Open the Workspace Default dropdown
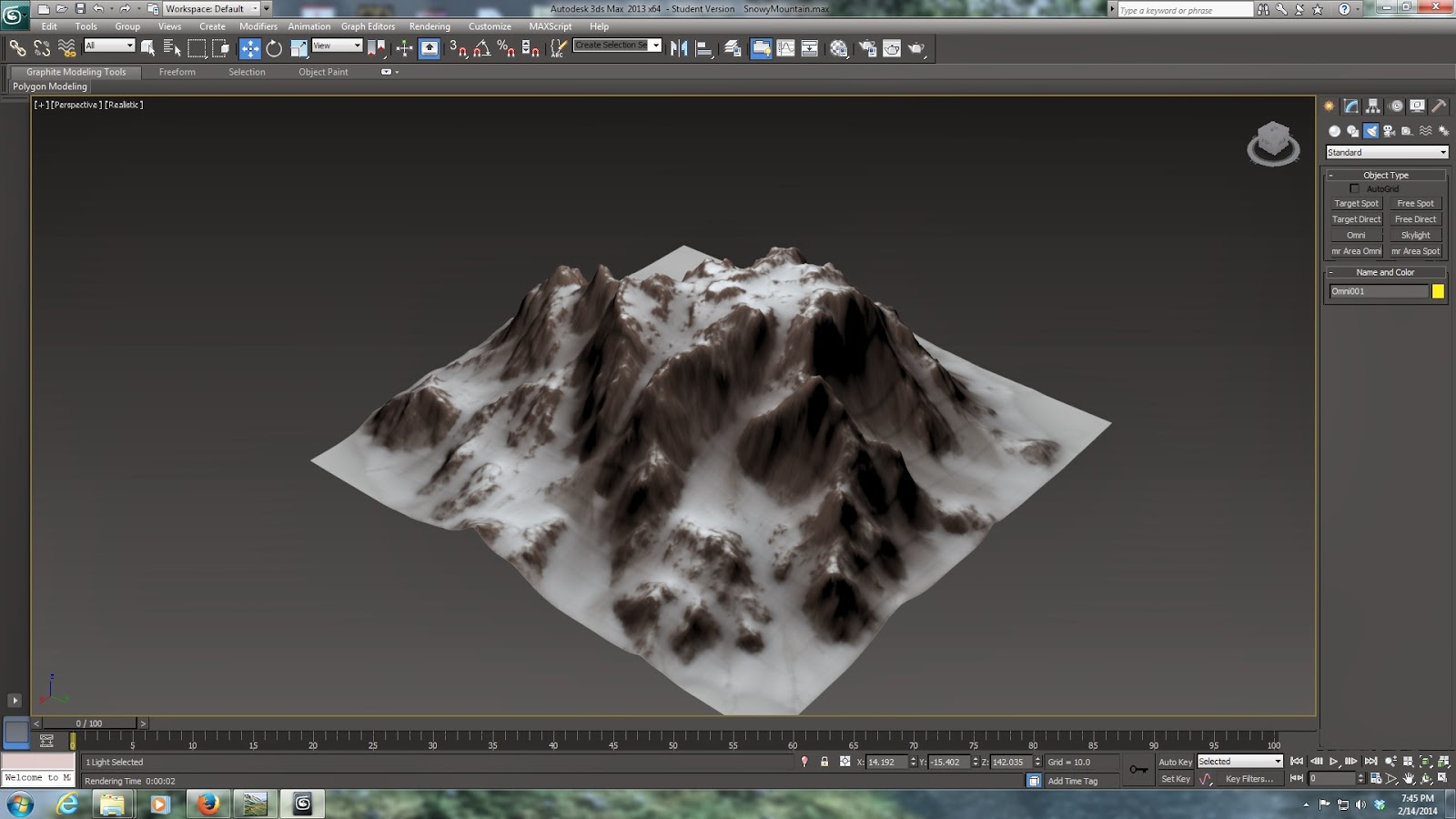Image resolution: width=1456 pixels, height=819 pixels. tap(257, 8)
